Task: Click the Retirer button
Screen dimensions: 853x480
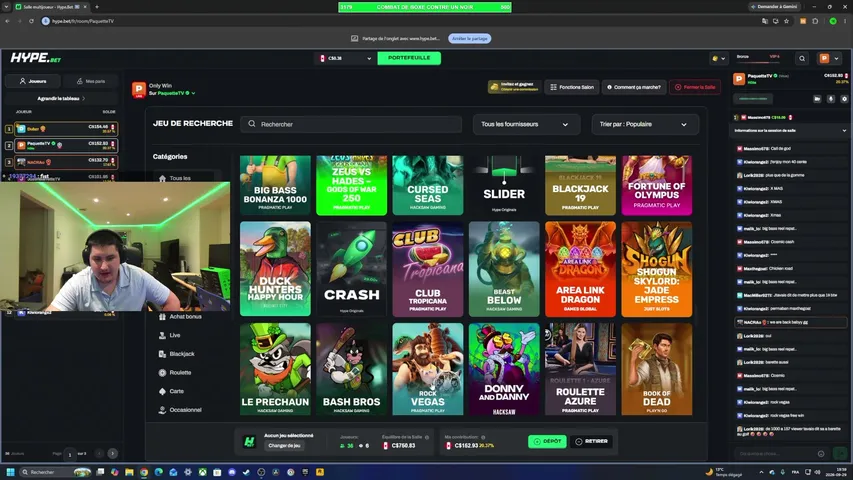Action: click(591, 441)
